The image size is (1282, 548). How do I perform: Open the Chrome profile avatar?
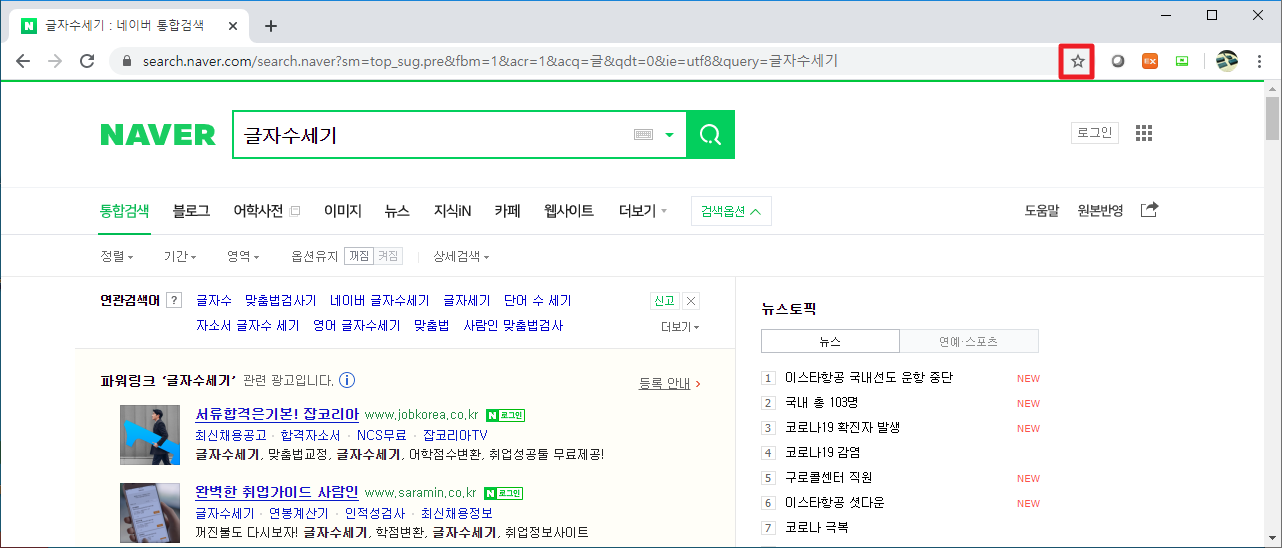point(1227,61)
